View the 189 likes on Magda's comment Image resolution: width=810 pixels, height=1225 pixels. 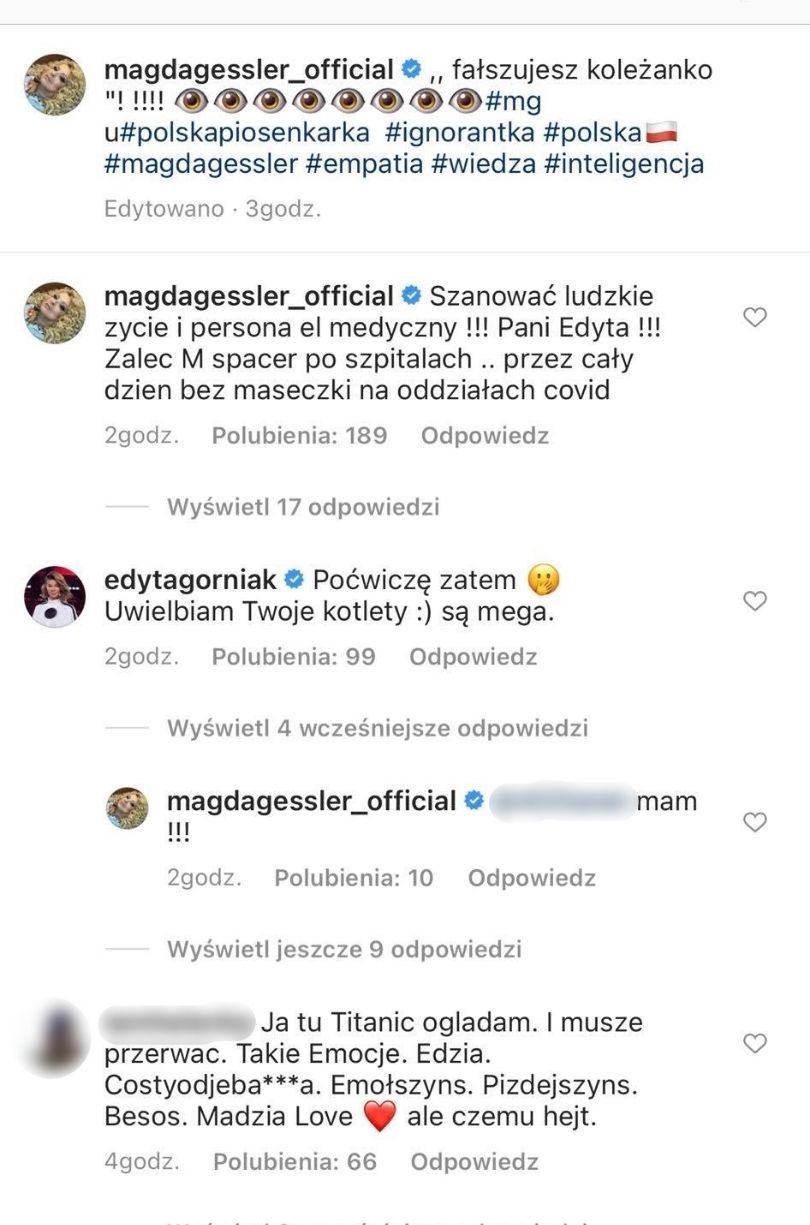click(x=299, y=436)
